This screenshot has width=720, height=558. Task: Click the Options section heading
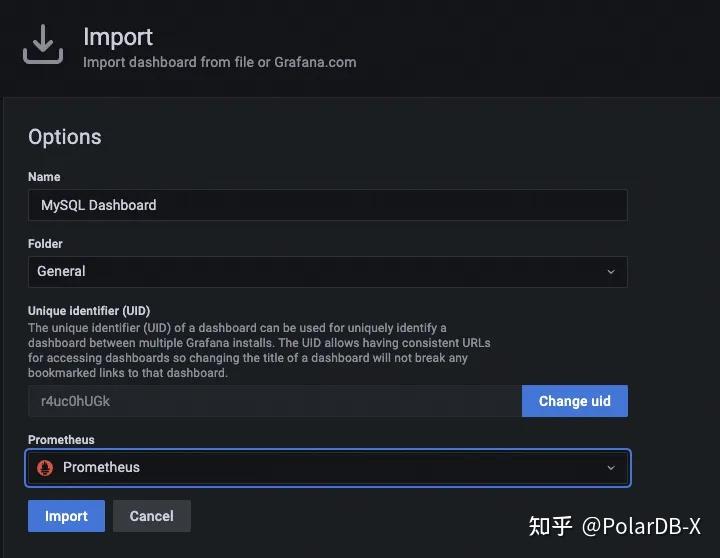[65, 137]
